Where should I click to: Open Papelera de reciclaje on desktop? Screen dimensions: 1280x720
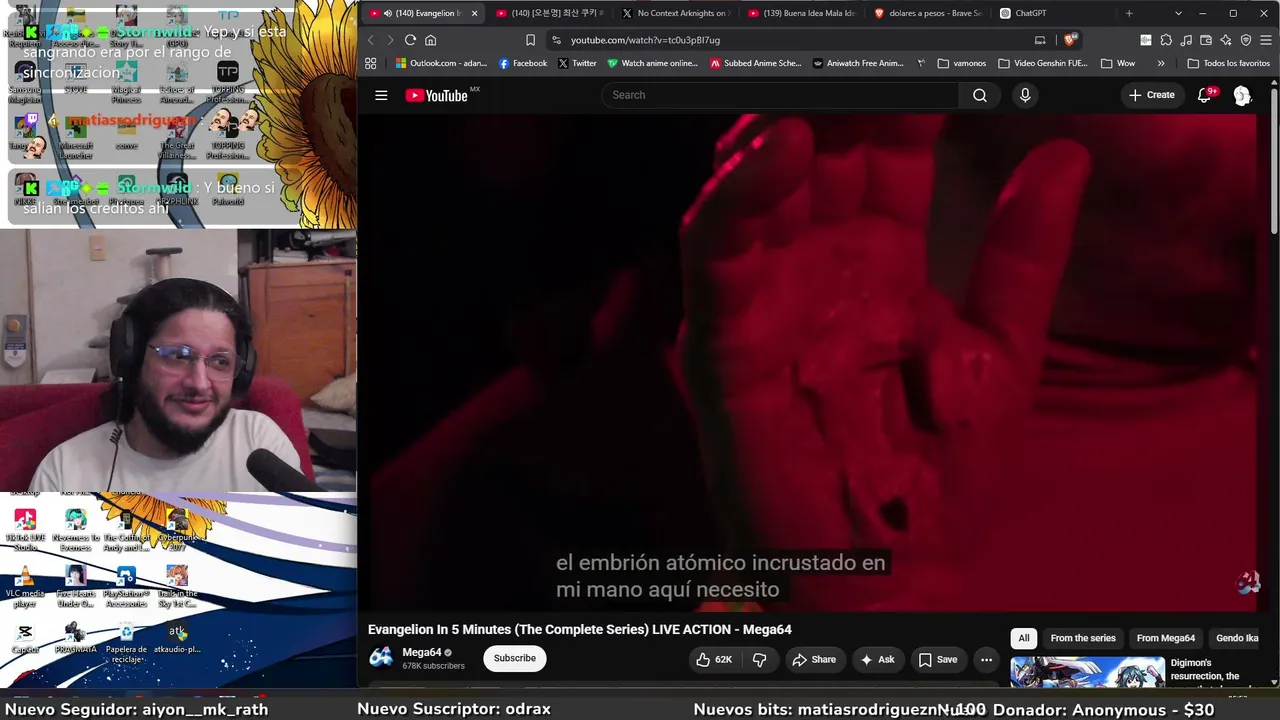[x=126, y=643]
